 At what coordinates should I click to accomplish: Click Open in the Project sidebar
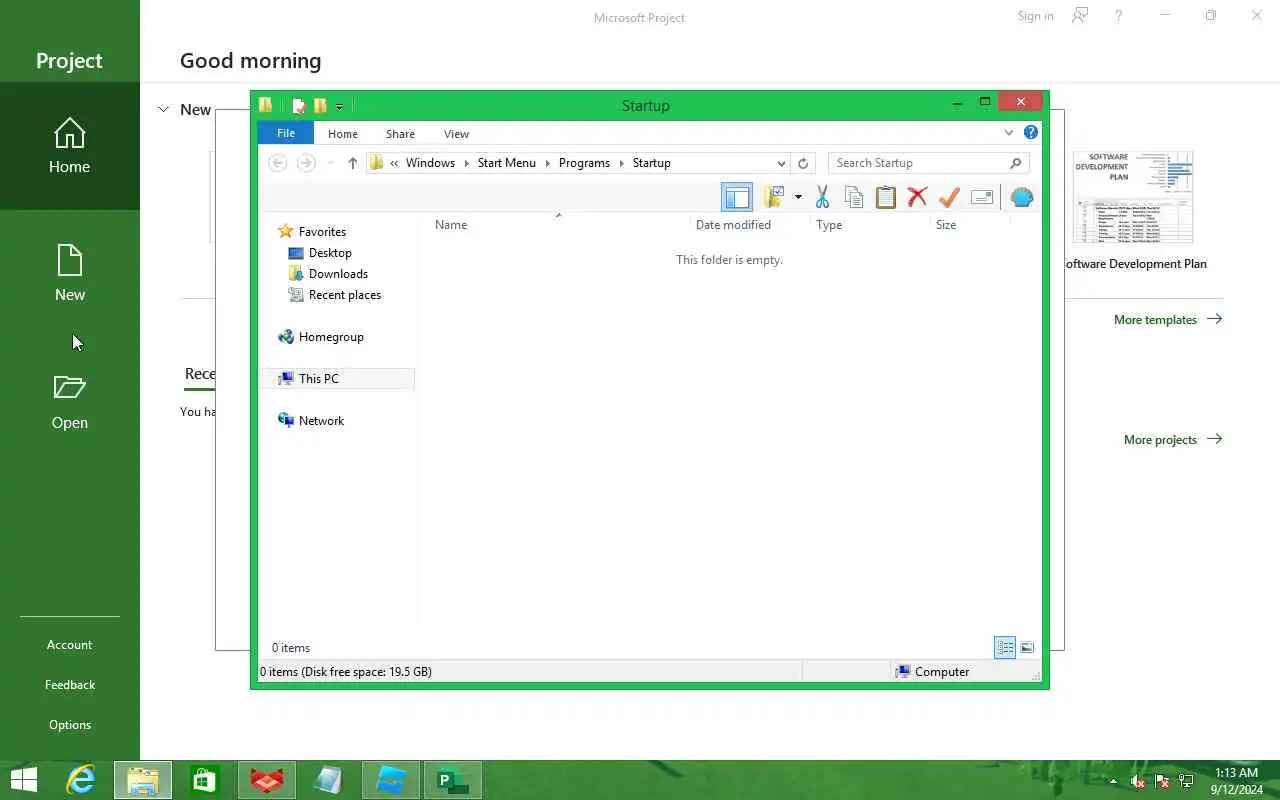click(69, 402)
